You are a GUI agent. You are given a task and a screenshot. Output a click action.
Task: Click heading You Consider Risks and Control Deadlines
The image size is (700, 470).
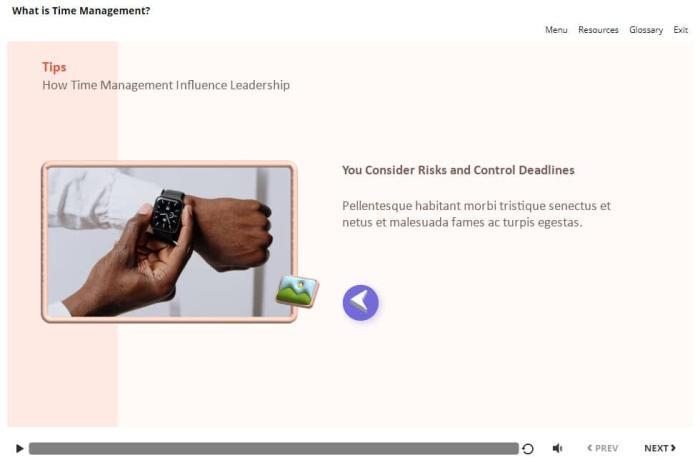tap(458, 170)
